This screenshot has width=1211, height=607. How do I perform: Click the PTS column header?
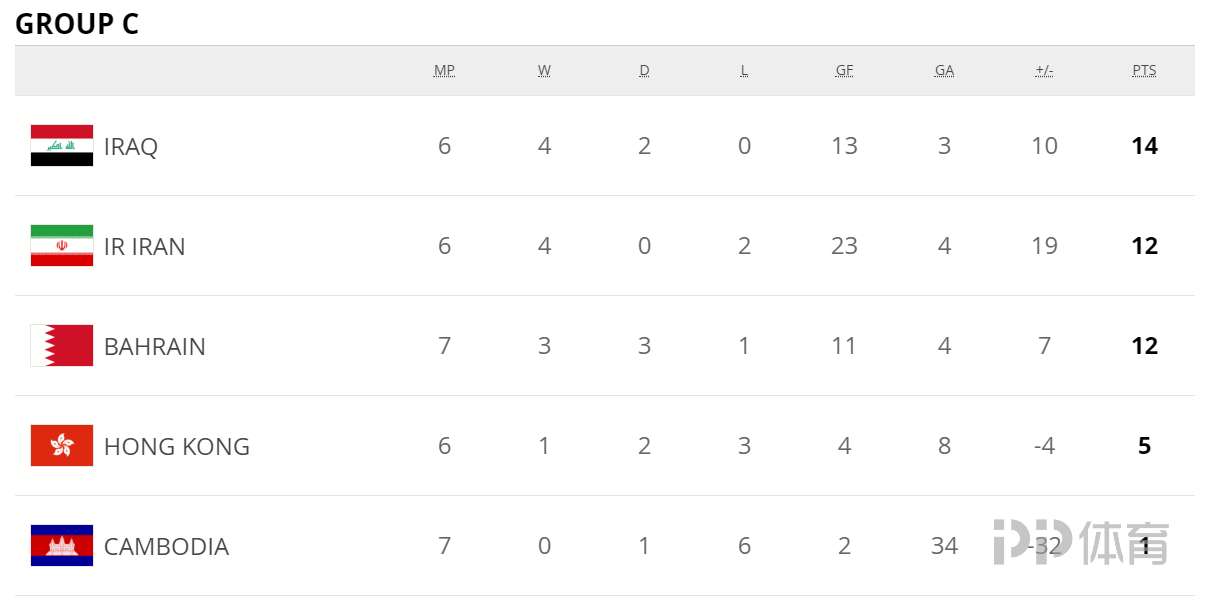(1144, 70)
